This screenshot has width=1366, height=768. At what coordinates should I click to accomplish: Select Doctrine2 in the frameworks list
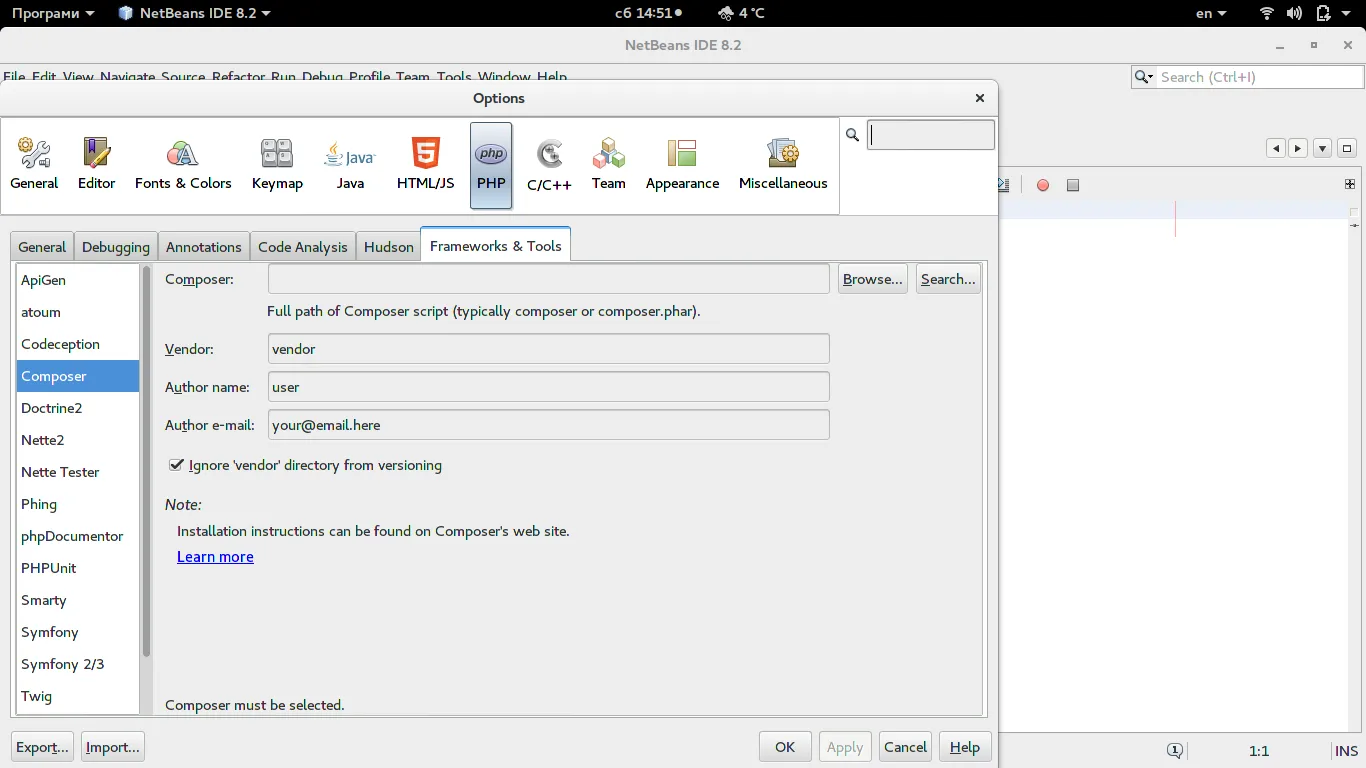point(78,408)
